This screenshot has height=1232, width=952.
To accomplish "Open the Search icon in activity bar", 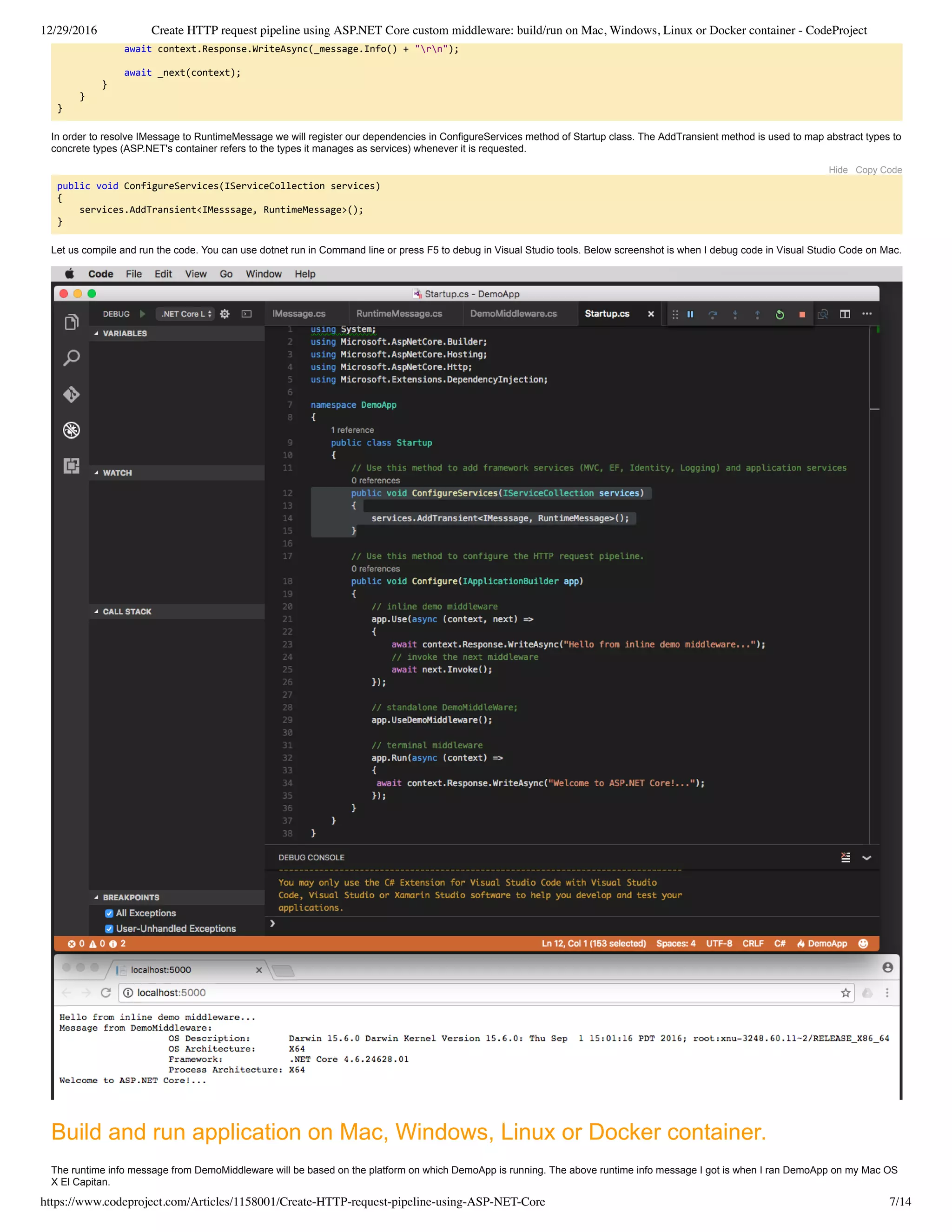I will tap(71, 358).
